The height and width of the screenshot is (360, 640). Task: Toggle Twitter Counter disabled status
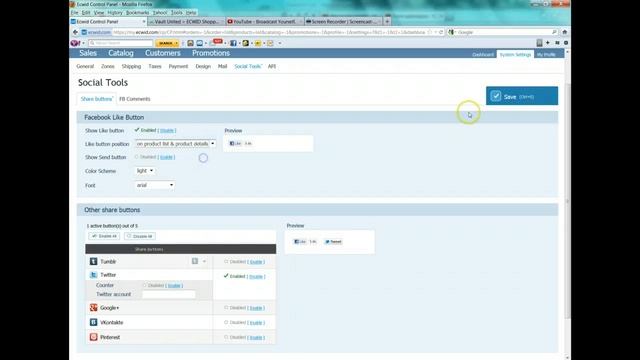144,285
